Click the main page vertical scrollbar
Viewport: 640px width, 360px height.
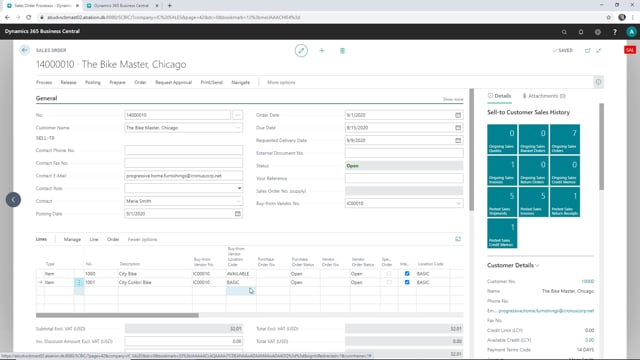[x=472, y=149]
